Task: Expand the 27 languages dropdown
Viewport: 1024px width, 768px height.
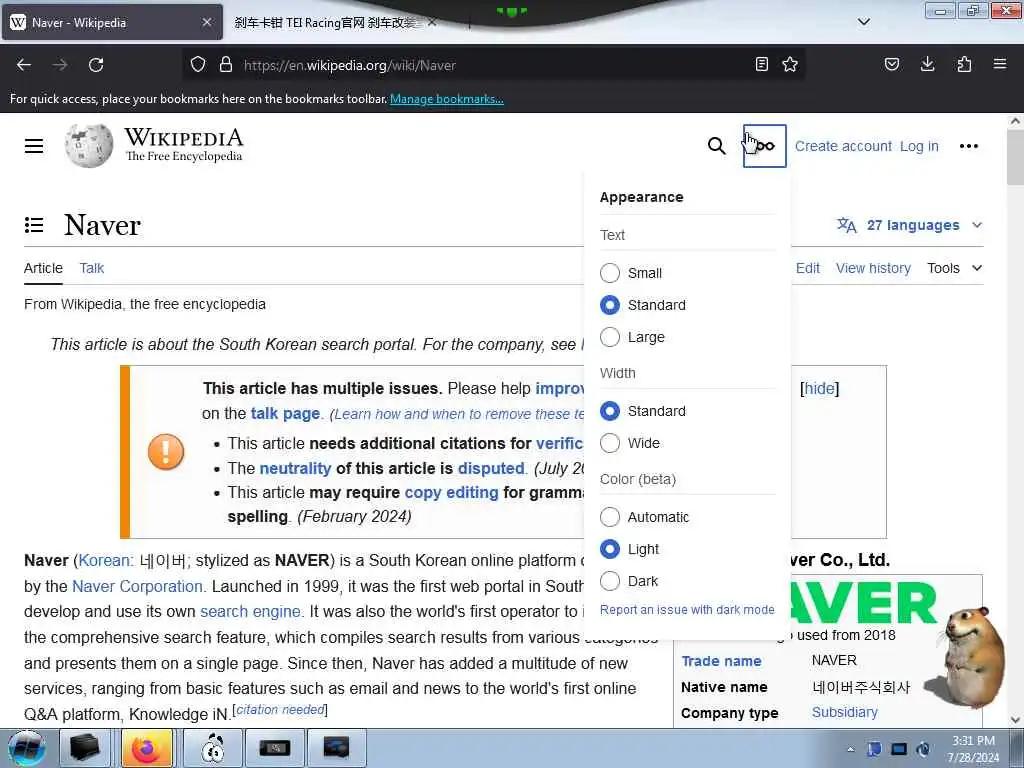Action: [910, 225]
